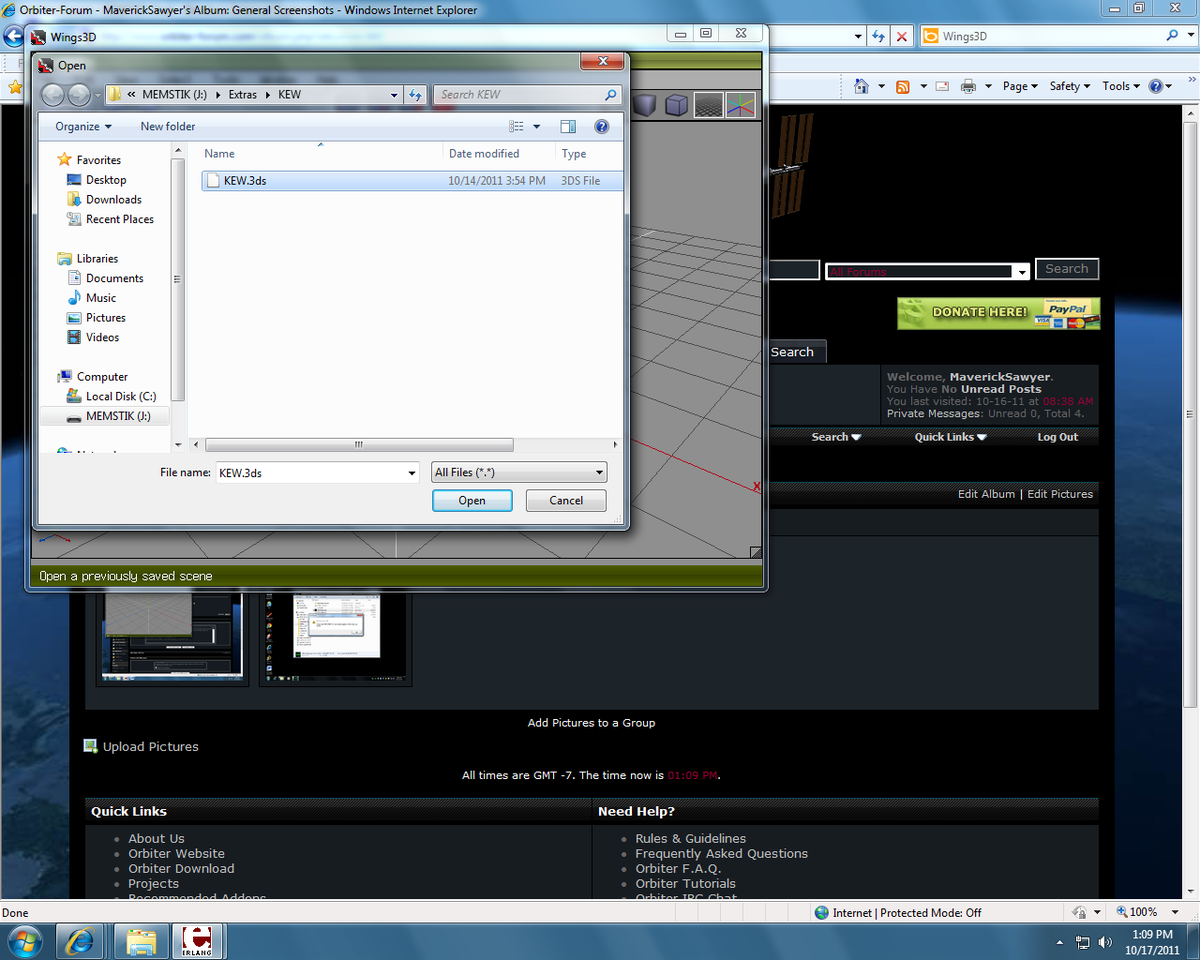Click IE address bar Refresh icon
This screenshot has width=1200, height=960.
coord(879,36)
